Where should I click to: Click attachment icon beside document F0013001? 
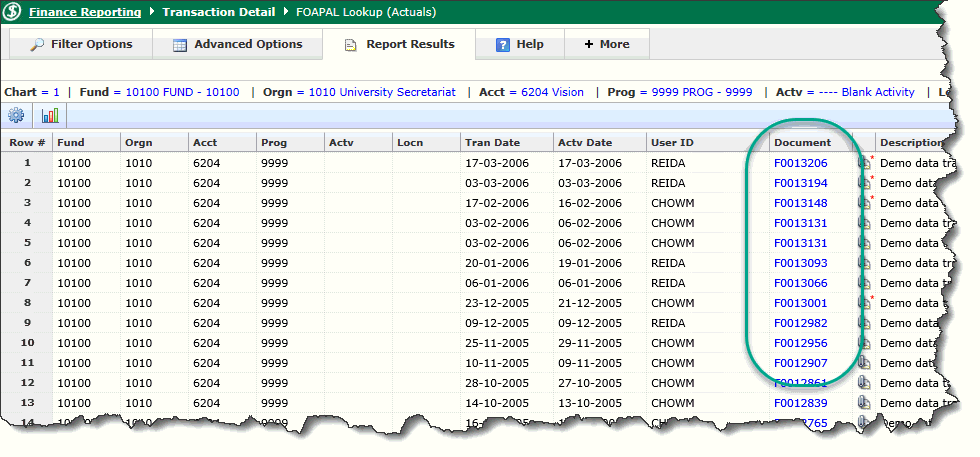tap(864, 302)
